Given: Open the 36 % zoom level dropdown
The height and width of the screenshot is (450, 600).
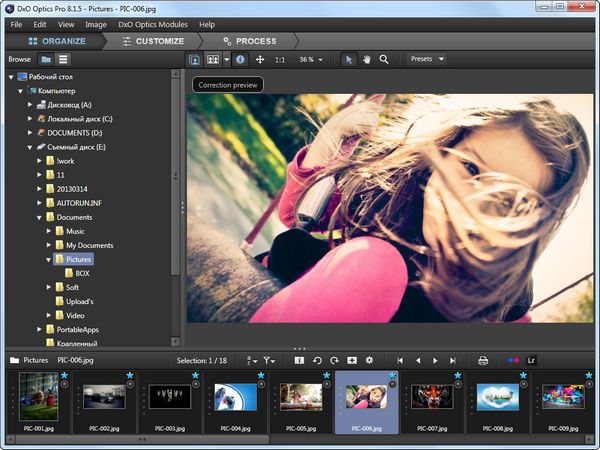Looking at the screenshot, I should 312,59.
